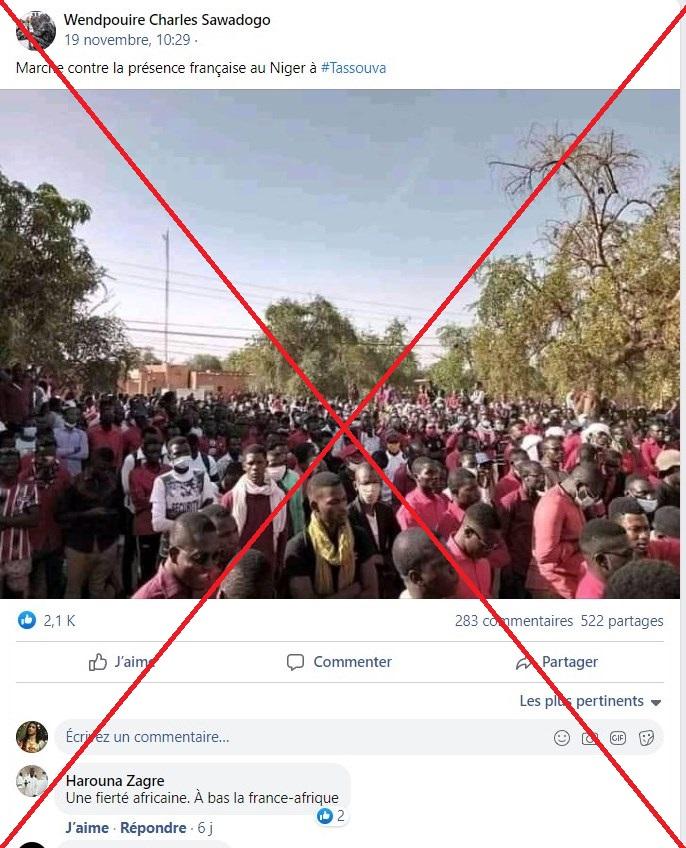Open the 19 novembre, 10:29 timestamp
The width and height of the screenshot is (686, 848).
pyautogui.click(x=127, y=40)
